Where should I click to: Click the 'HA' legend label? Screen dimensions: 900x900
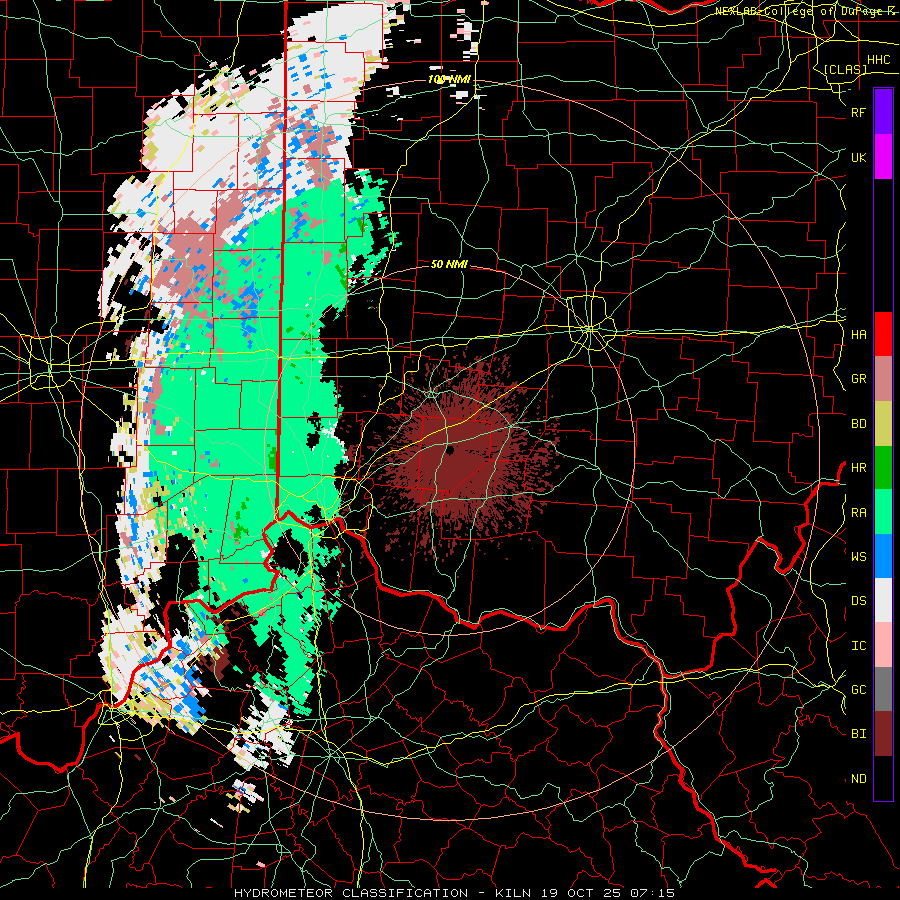pos(858,335)
